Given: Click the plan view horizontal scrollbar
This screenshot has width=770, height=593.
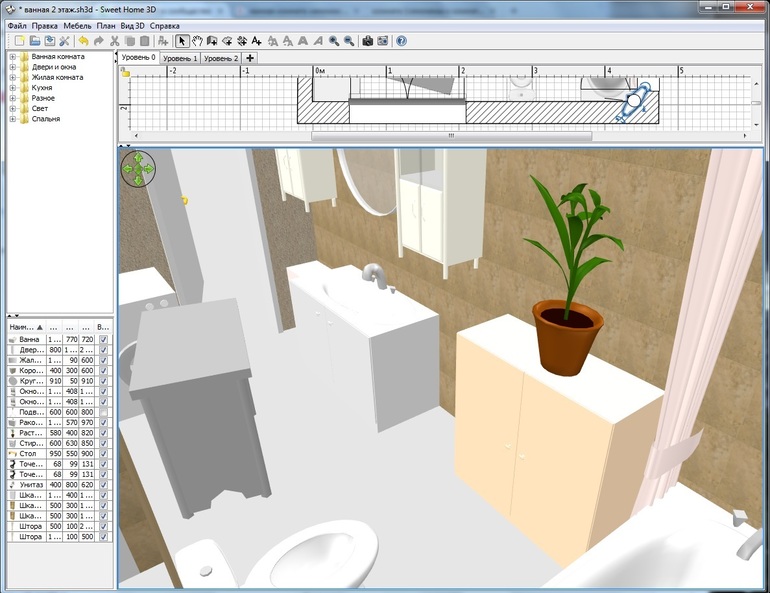Looking at the screenshot, I should click(450, 135).
